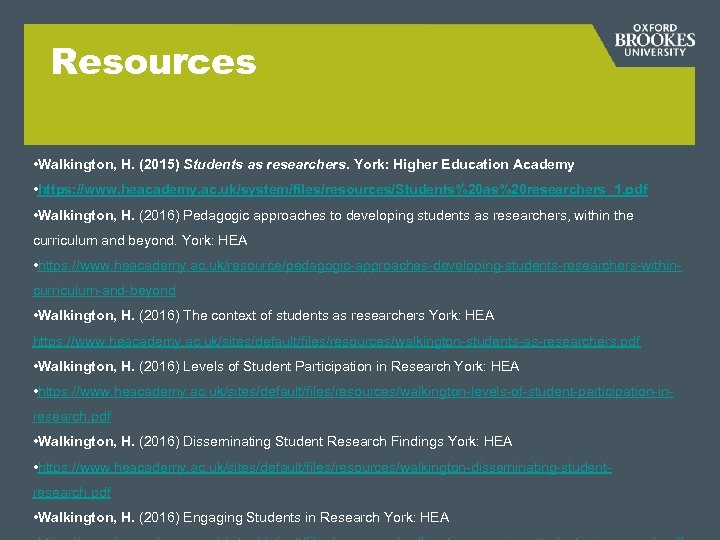
Task: Click the Resources slide title
Action: pyautogui.click(x=154, y=62)
